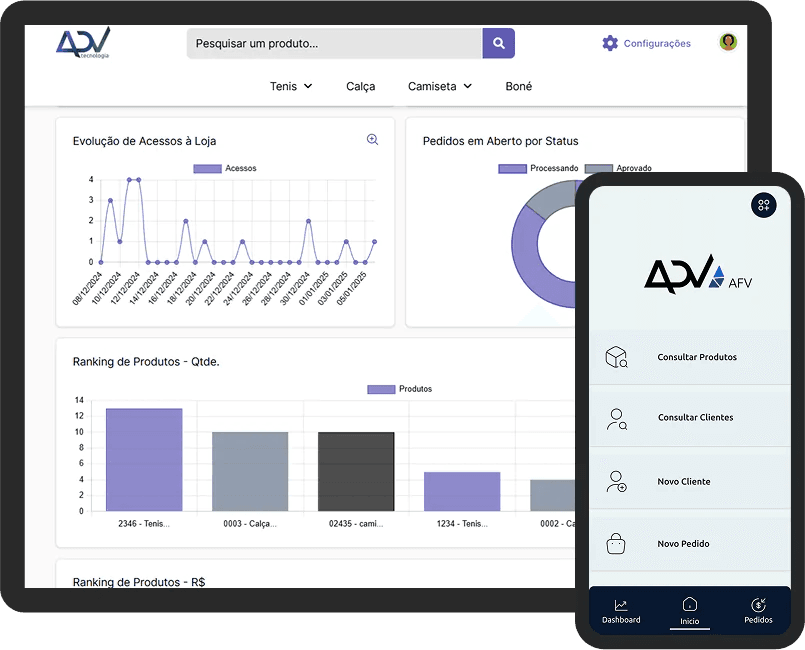The height and width of the screenshot is (650, 805).
Task: Open the Boné category
Action: [519, 86]
